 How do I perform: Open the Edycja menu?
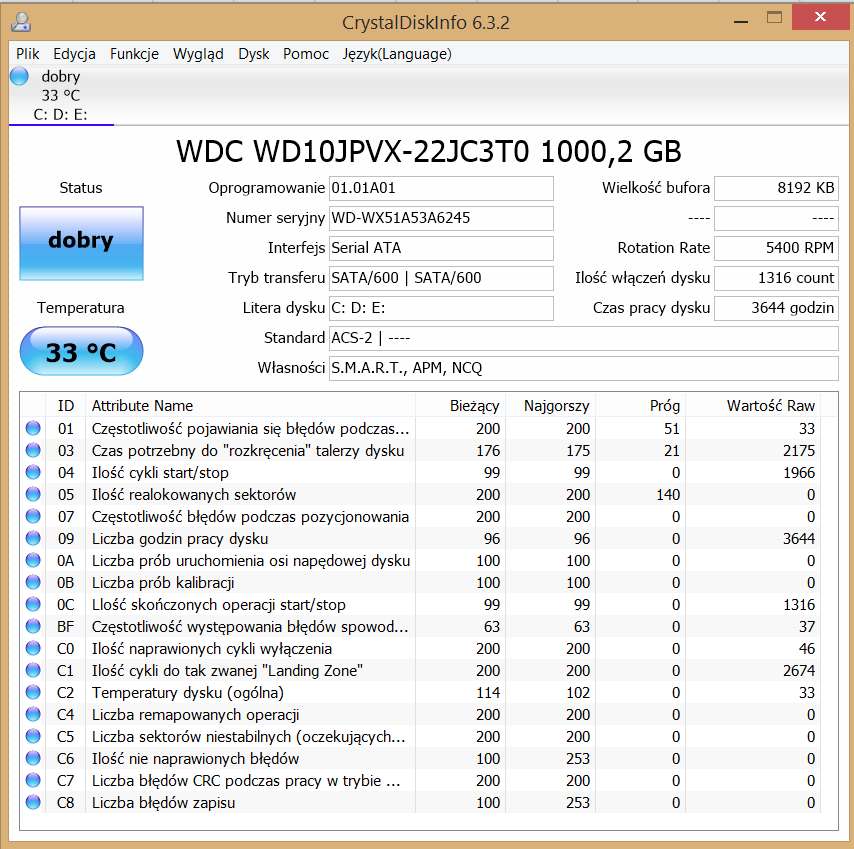click(75, 54)
